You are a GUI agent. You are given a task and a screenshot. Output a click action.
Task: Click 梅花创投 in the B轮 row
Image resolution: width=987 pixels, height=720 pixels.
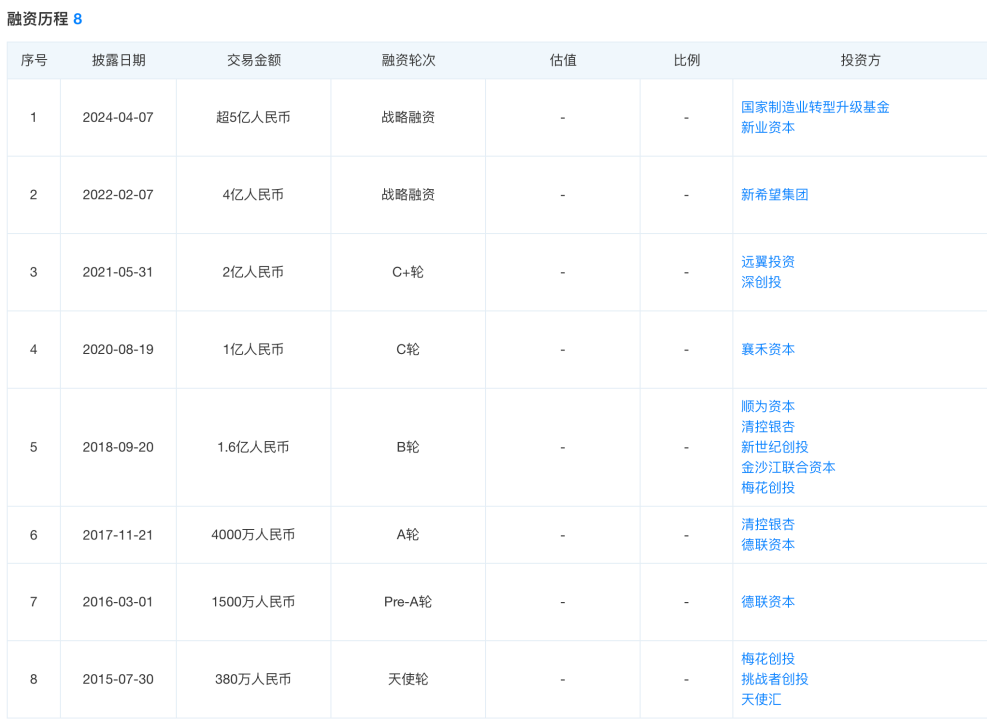pos(768,488)
